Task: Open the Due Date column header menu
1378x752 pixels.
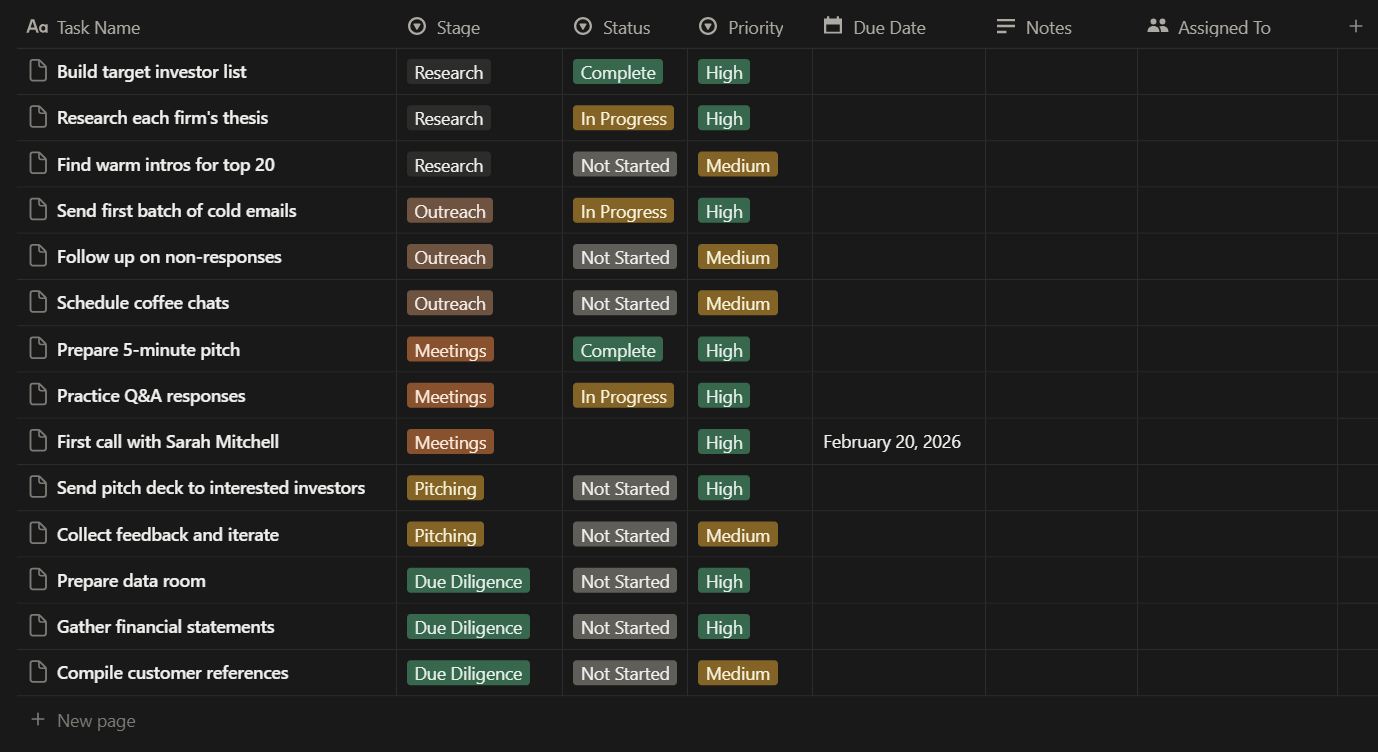Action: tap(888, 27)
